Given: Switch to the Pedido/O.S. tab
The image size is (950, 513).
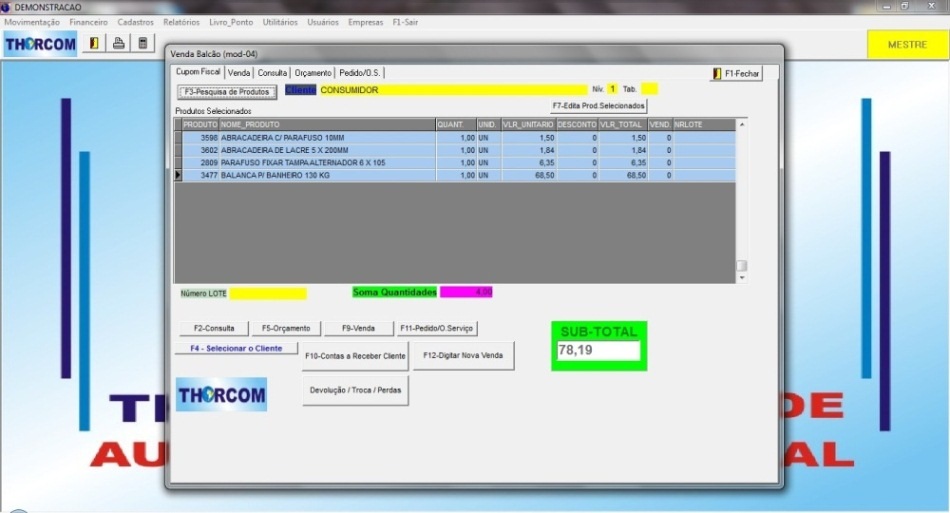Looking at the screenshot, I should pos(359,73).
